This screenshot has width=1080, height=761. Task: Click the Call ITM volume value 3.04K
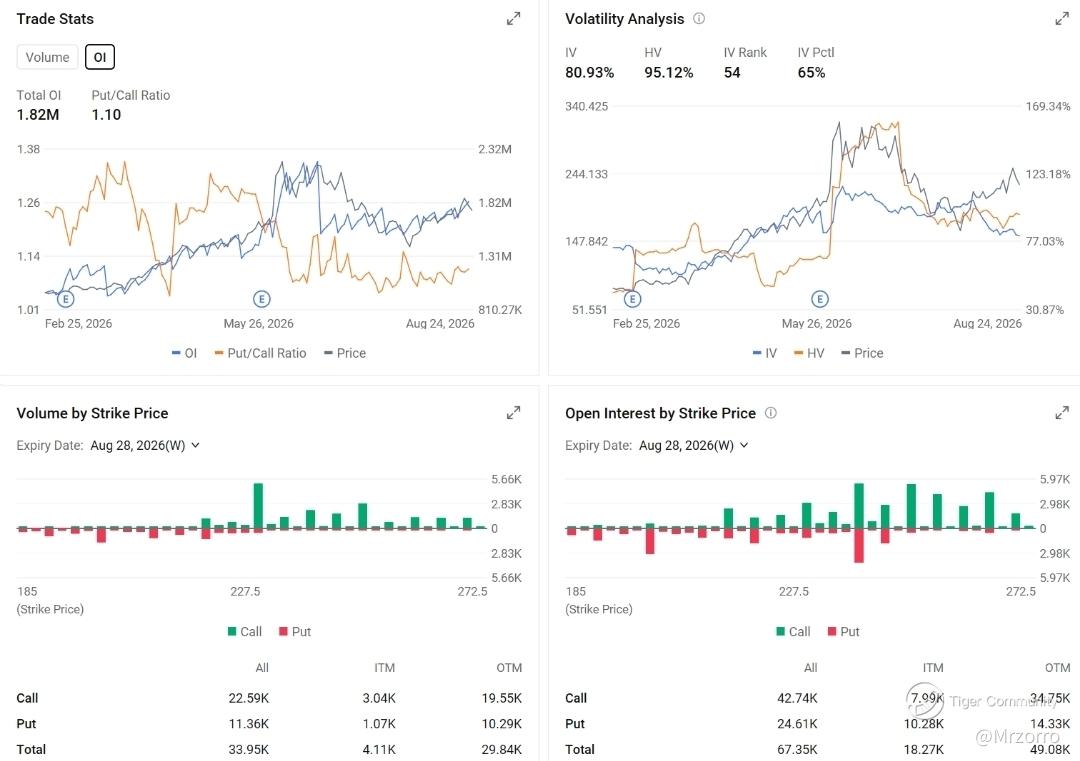379,698
